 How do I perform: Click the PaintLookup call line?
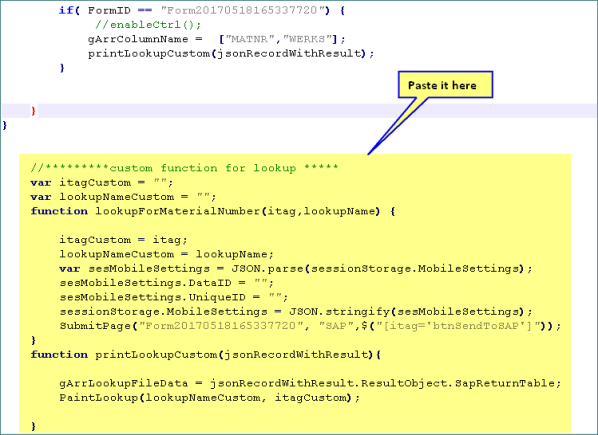pyautogui.click(x=210, y=398)
